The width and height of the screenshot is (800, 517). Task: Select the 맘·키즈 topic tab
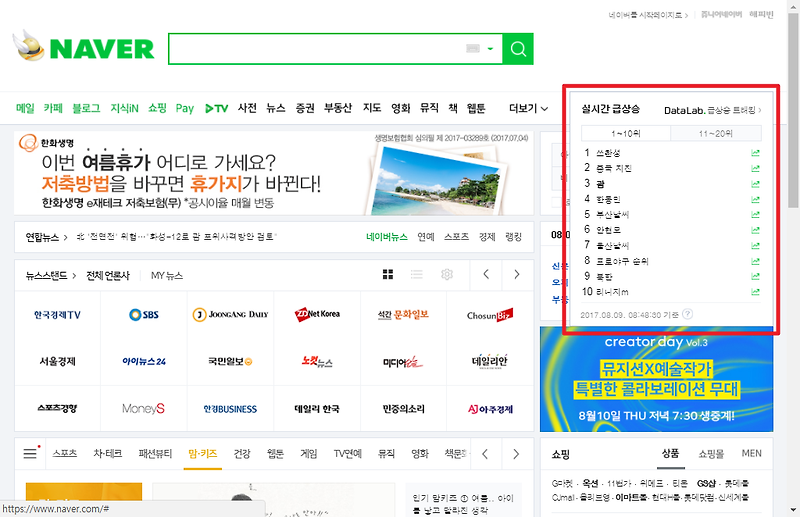tap(203, 453)
